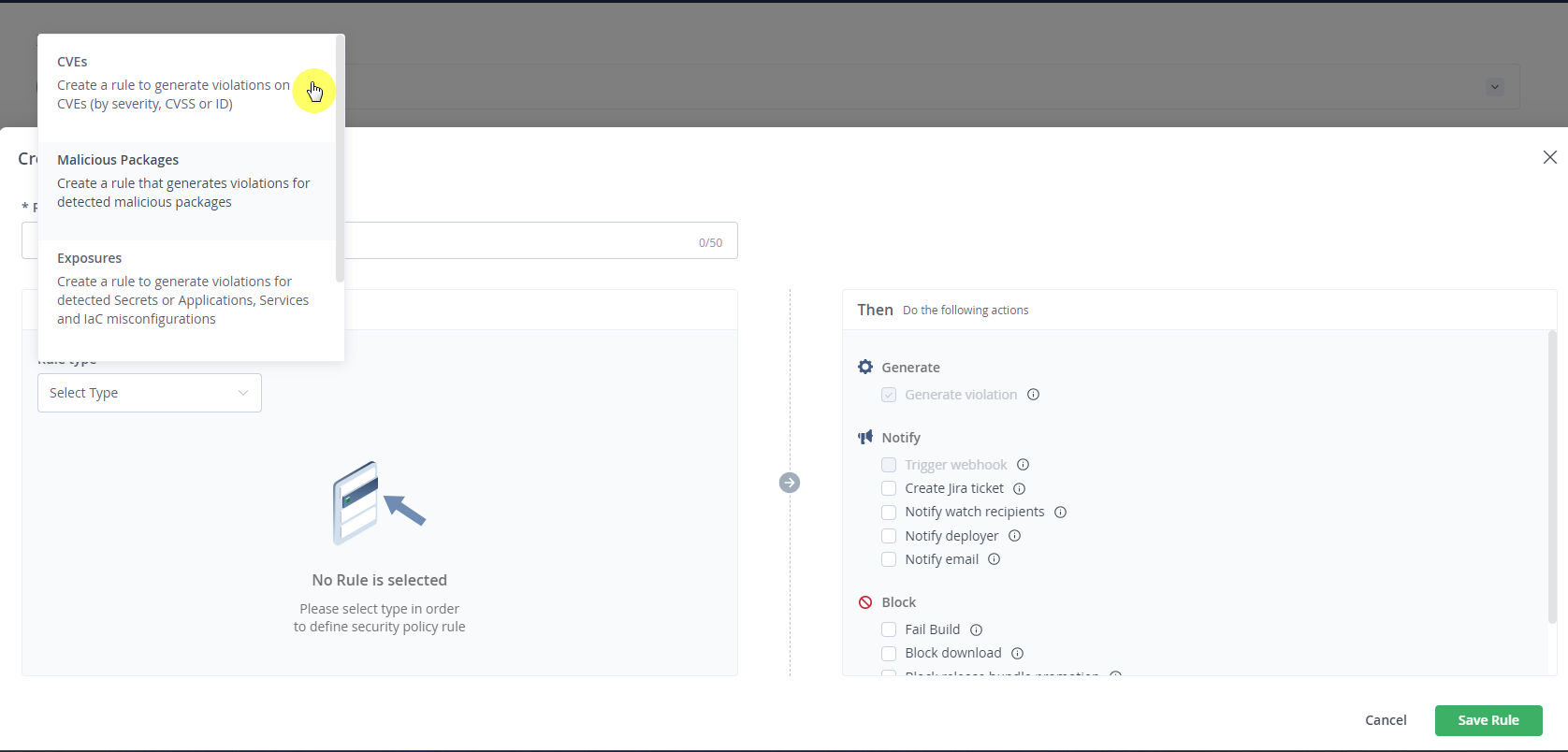Screen dimensions: 1568x752
Task: Show info for Block download
Action: coord(1018,654)
